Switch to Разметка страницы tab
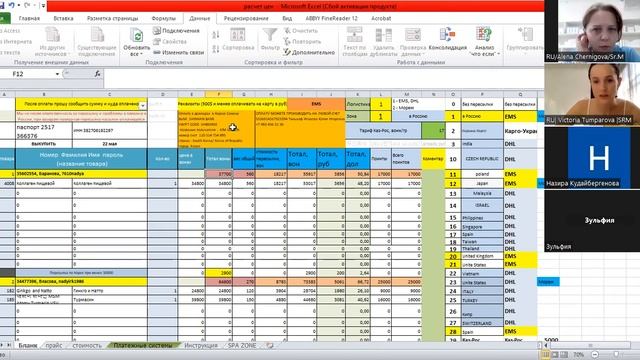Image resolution: width=640 pixels, height=360 pixels. [x=113, y=18]
